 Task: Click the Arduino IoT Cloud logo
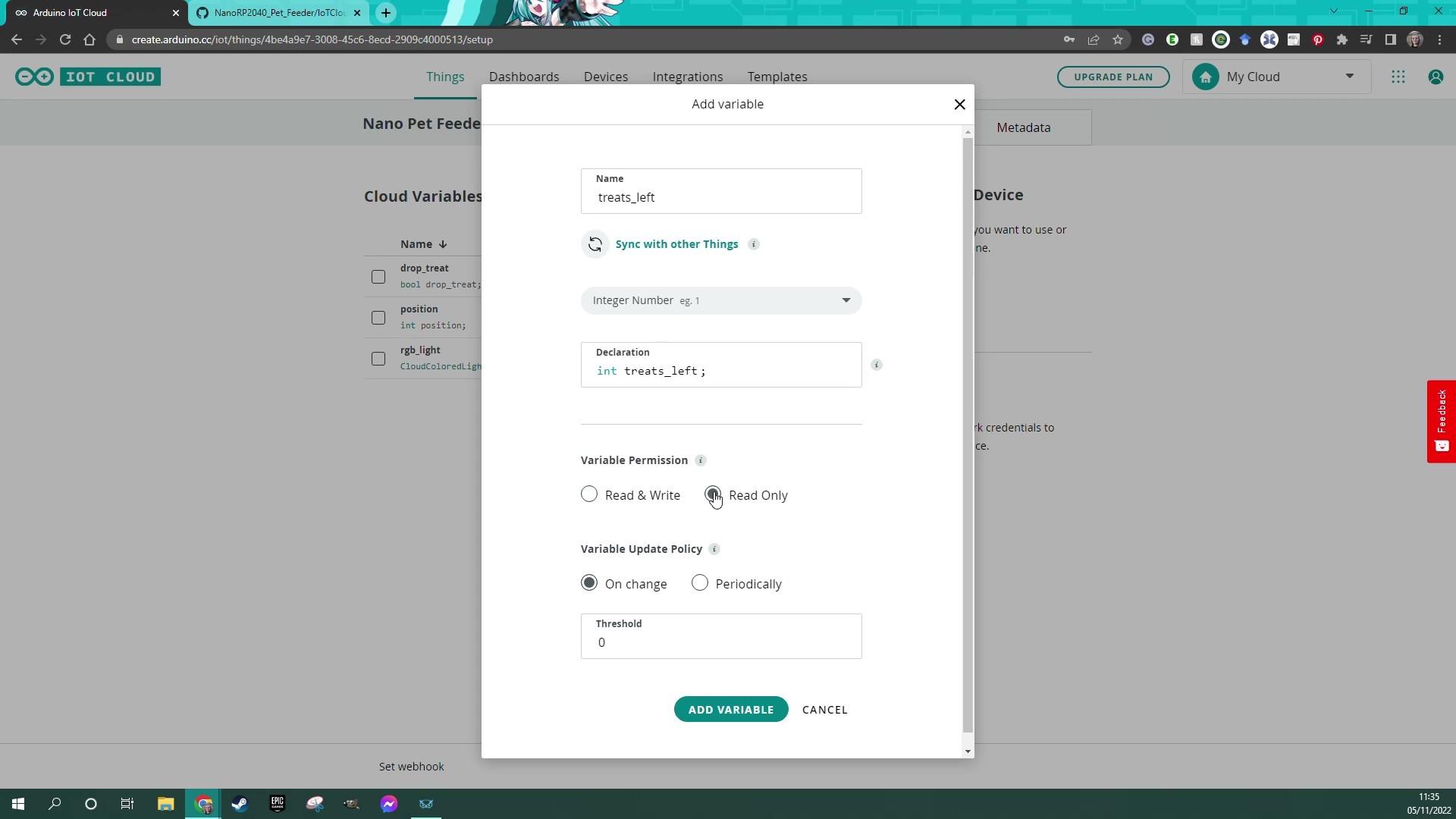88,77
